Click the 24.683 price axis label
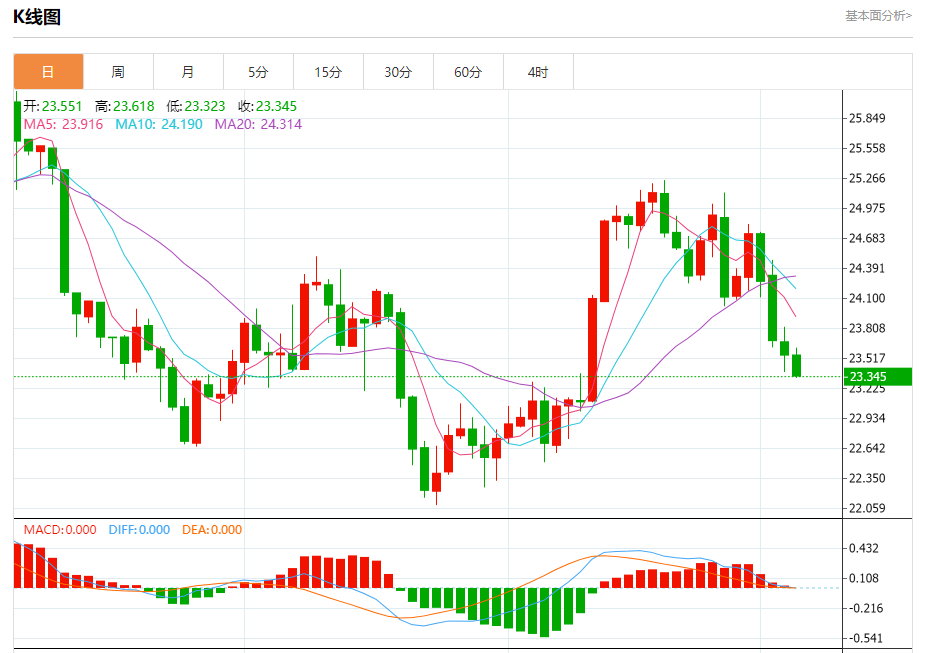Viewport: 925px width, 653px height. [867, 238]
